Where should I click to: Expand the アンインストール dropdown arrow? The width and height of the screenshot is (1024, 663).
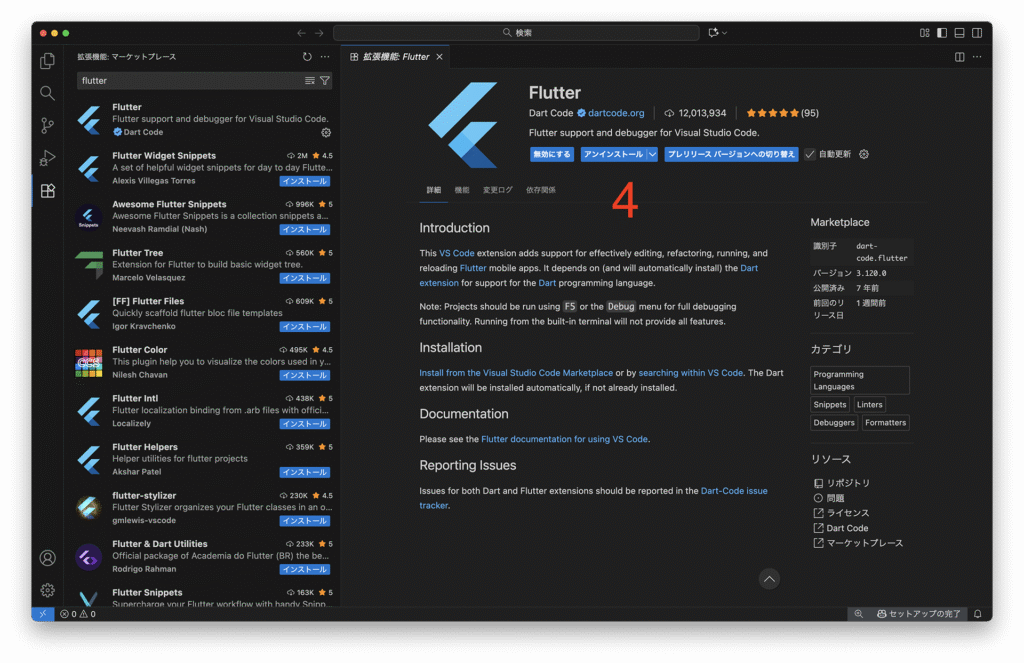click(652, 155)
